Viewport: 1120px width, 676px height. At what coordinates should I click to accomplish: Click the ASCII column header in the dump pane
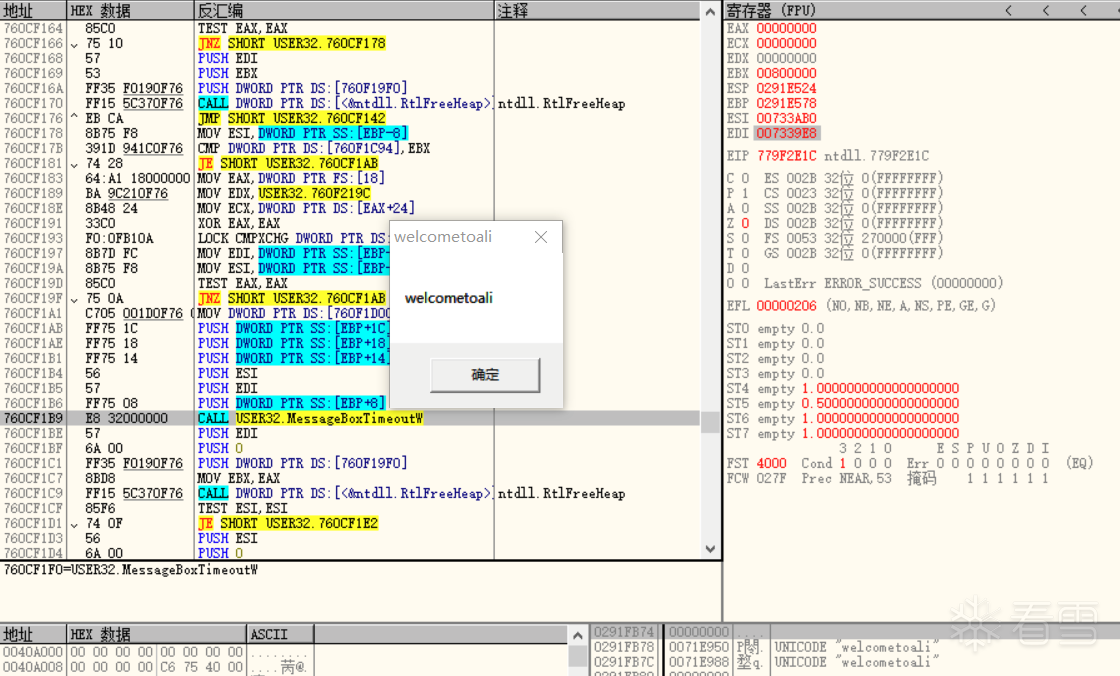[279, 634]
